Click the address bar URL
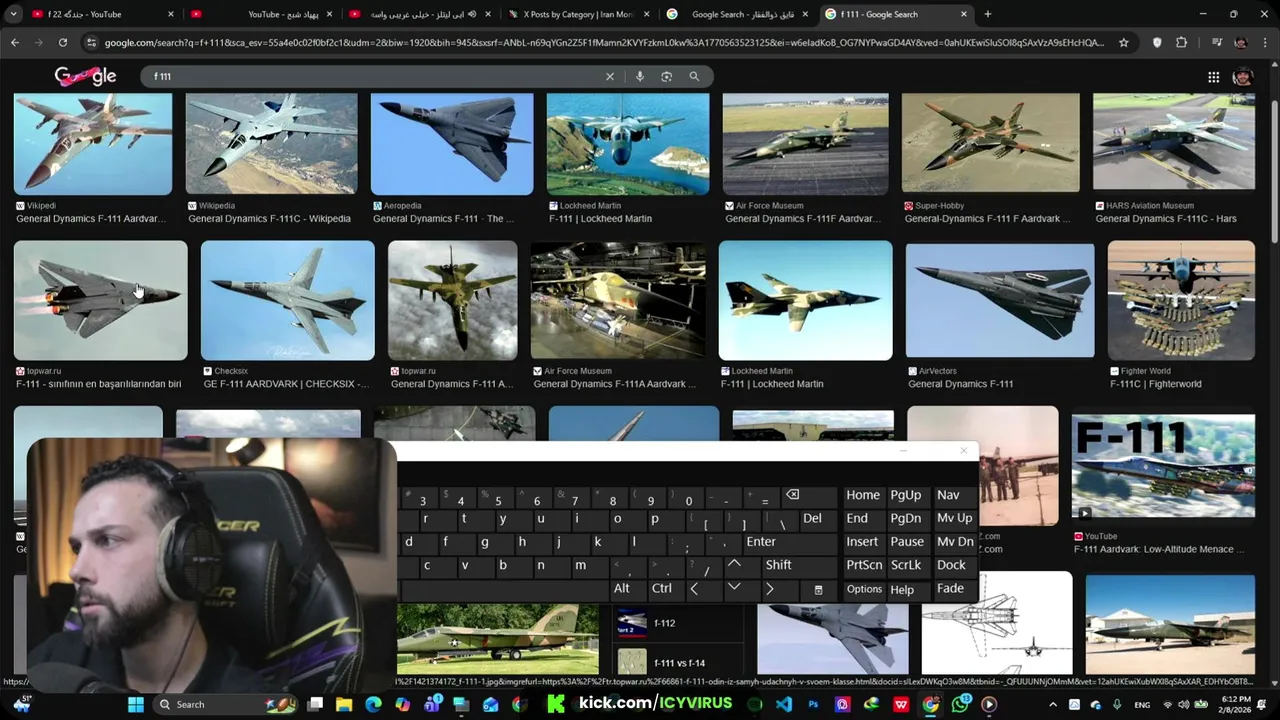The image size is (1280, 720). click(x=605, y=43)
